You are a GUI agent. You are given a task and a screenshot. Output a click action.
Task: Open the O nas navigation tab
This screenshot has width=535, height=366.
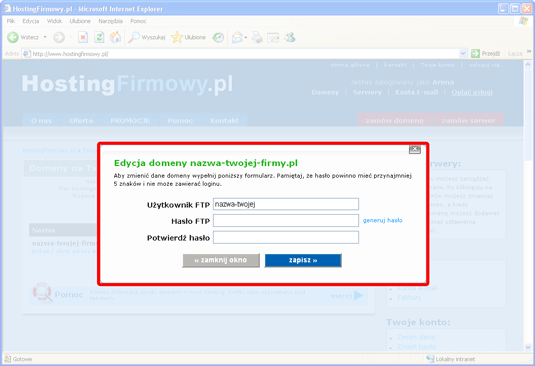coord(41,120)
